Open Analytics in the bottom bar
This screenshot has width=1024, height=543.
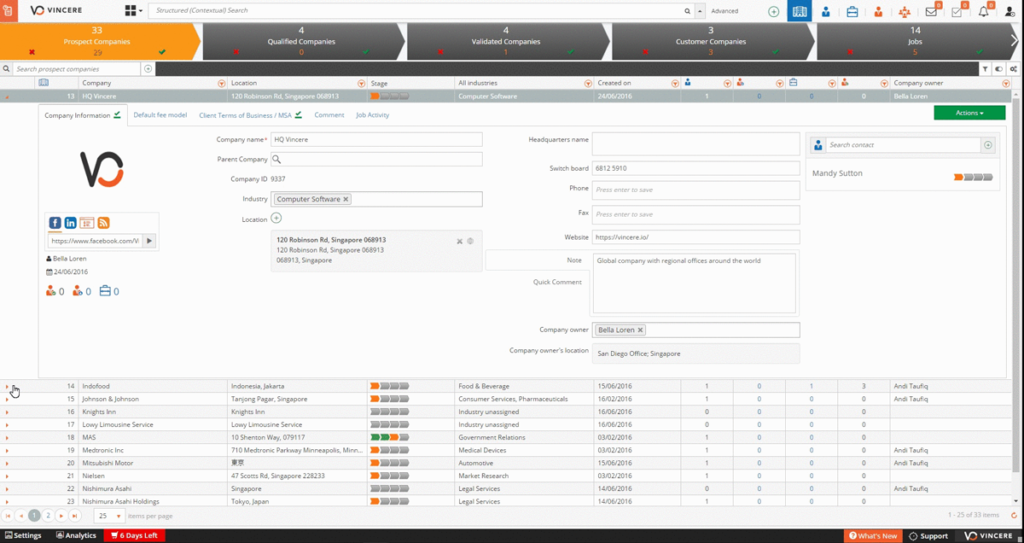pyautogui.click(x=76, y=536)
